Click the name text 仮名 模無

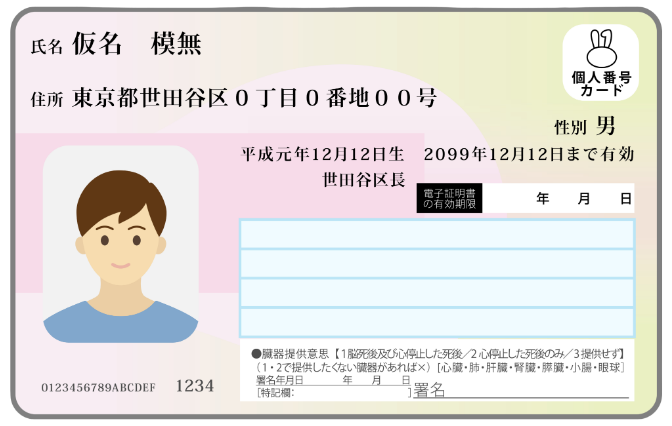[x=137, y=44]
